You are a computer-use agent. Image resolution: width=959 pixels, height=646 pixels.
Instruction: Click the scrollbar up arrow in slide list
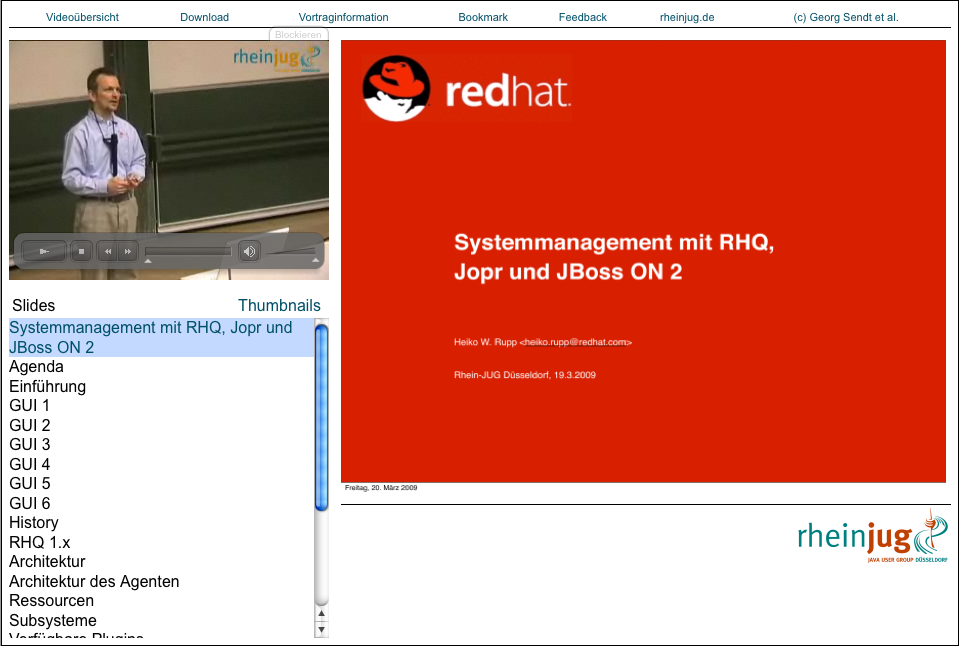tap(322, 613)
